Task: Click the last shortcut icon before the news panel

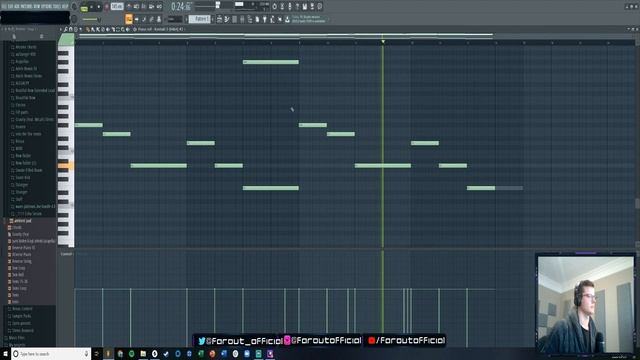Action: click(x=287, y=19)
